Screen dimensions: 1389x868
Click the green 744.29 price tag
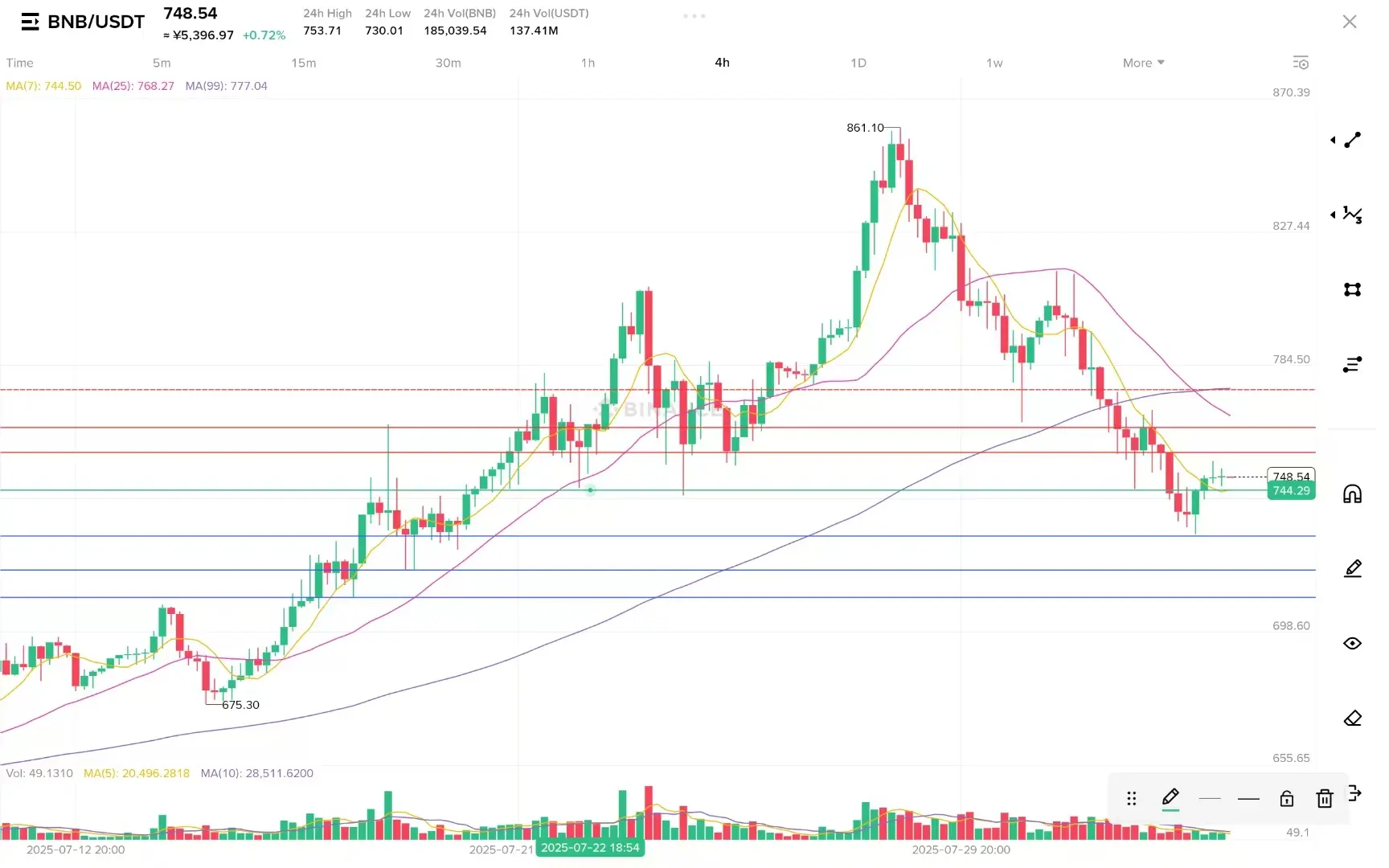point(1291,491)
